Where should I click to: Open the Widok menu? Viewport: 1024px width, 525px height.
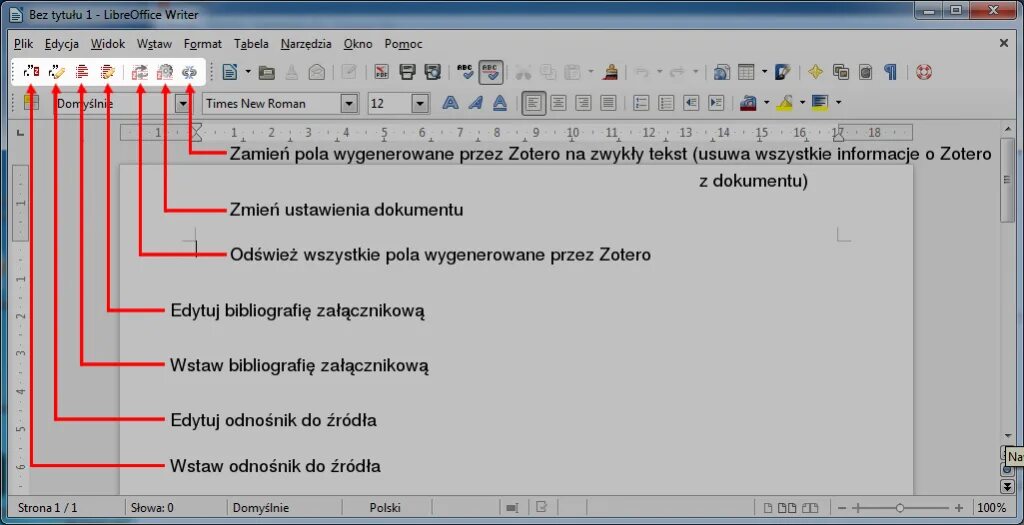click(108, 44)
